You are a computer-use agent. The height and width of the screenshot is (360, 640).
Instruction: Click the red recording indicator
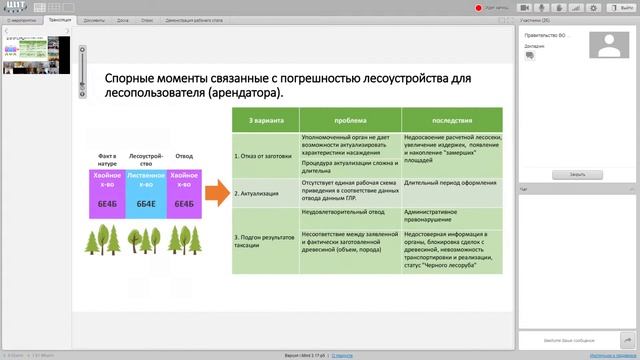(478, 8)
